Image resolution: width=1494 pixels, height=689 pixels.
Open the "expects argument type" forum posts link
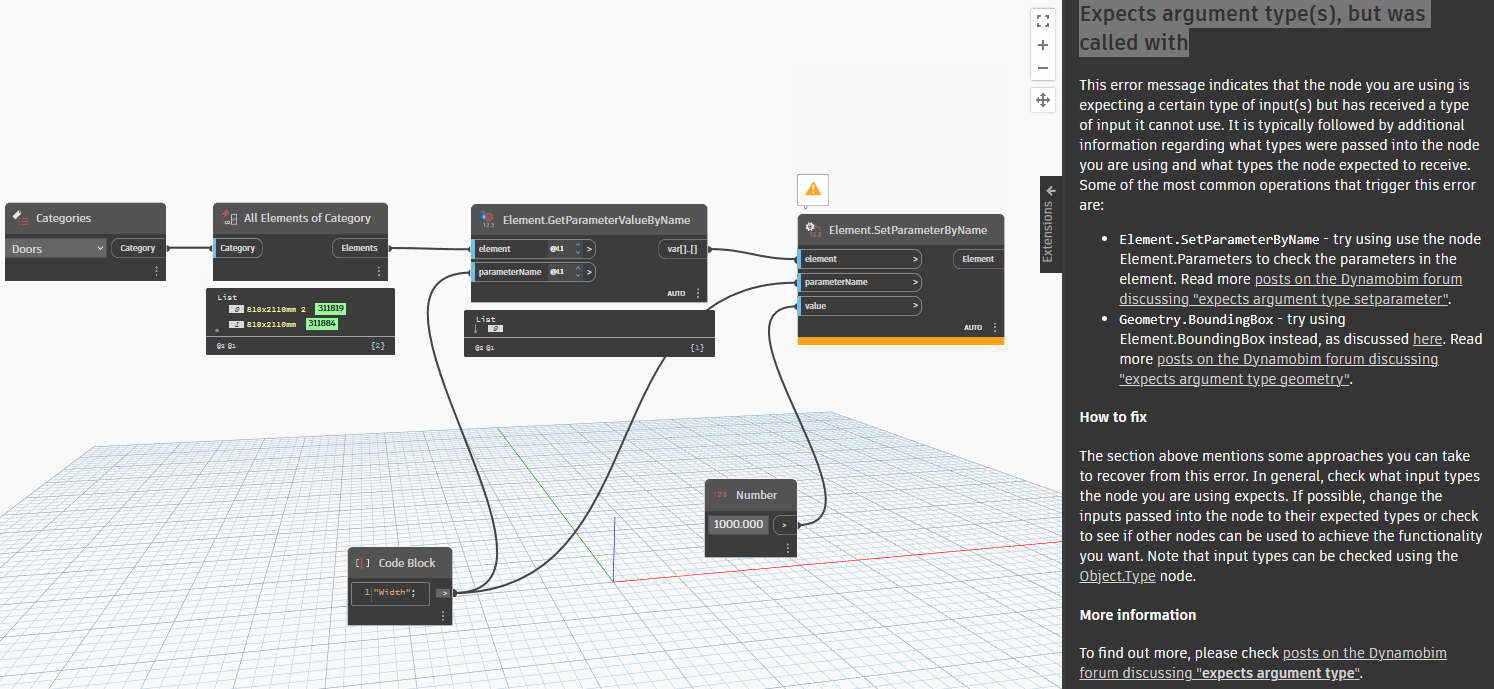pyautogui.click(x=1263, y=663)
